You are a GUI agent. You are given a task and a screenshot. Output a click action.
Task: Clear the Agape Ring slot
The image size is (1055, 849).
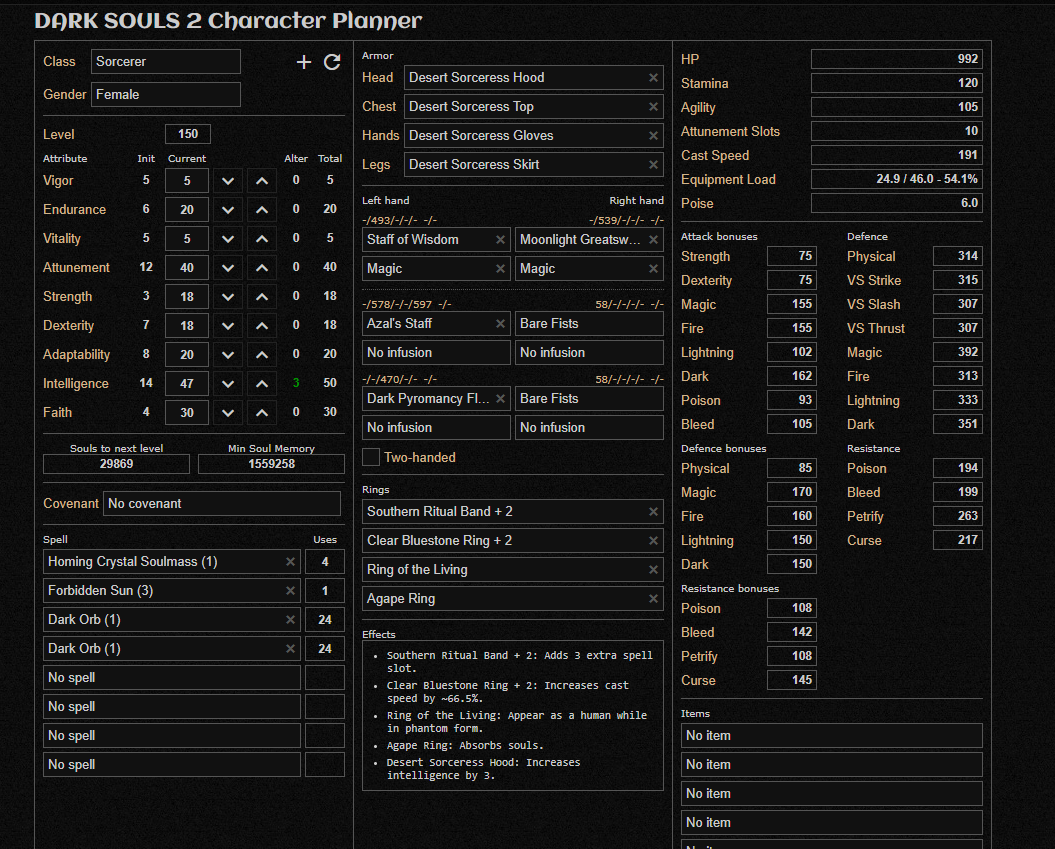point(653,599)
